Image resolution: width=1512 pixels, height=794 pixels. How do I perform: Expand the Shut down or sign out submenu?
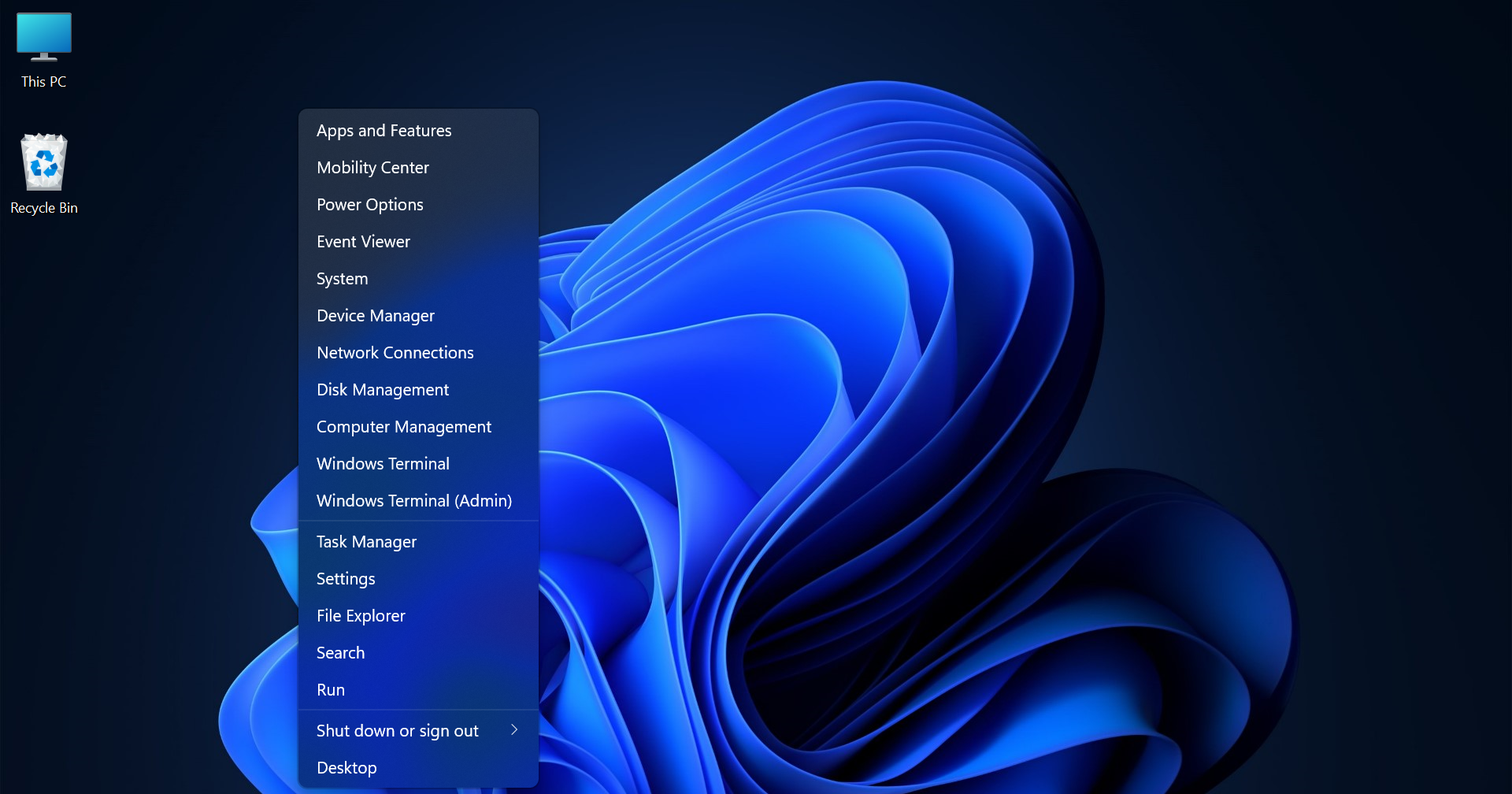(x=397, y=730)
